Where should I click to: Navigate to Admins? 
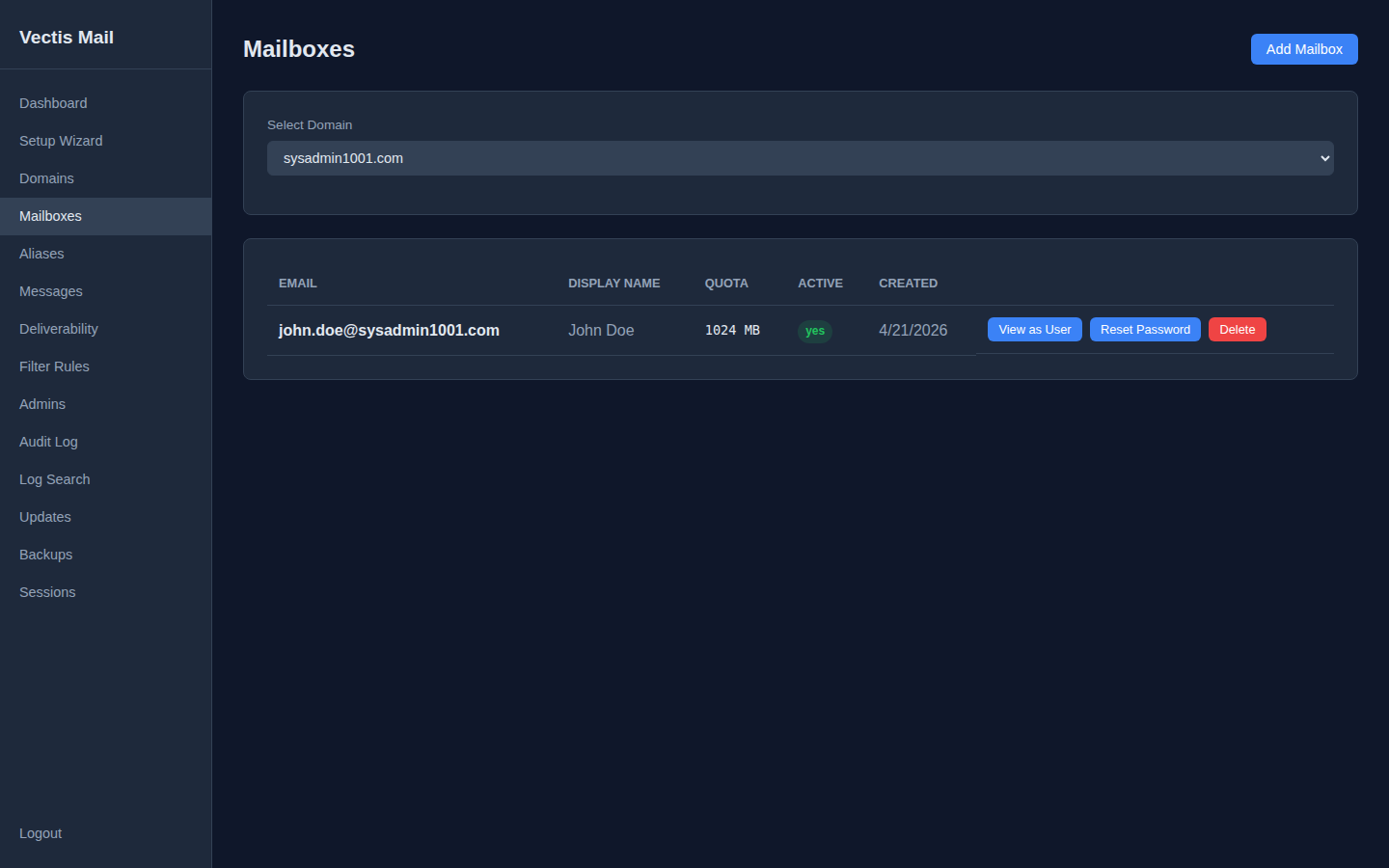pos(105,404)
